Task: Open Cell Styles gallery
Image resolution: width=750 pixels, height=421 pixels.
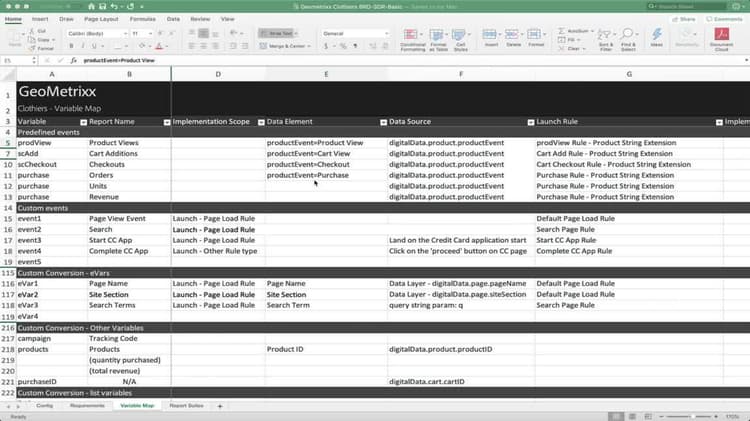Action: (461, 40)
